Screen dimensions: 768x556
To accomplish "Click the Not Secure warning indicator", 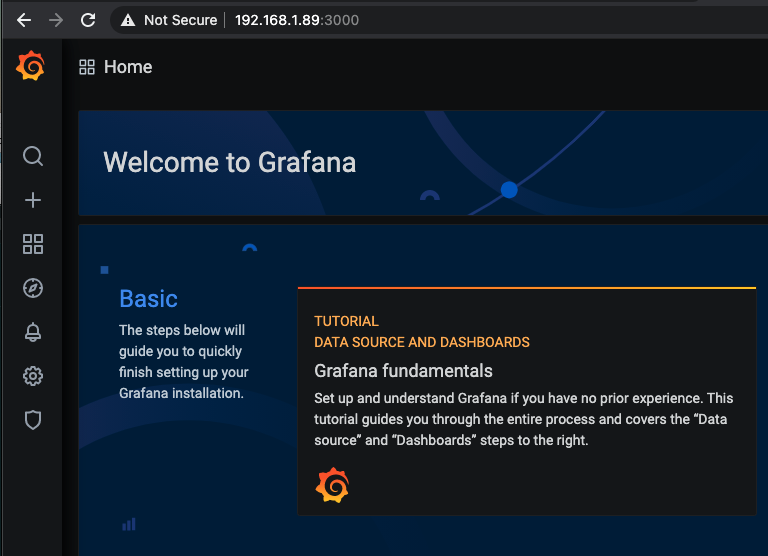I will (x=169, y=20).
